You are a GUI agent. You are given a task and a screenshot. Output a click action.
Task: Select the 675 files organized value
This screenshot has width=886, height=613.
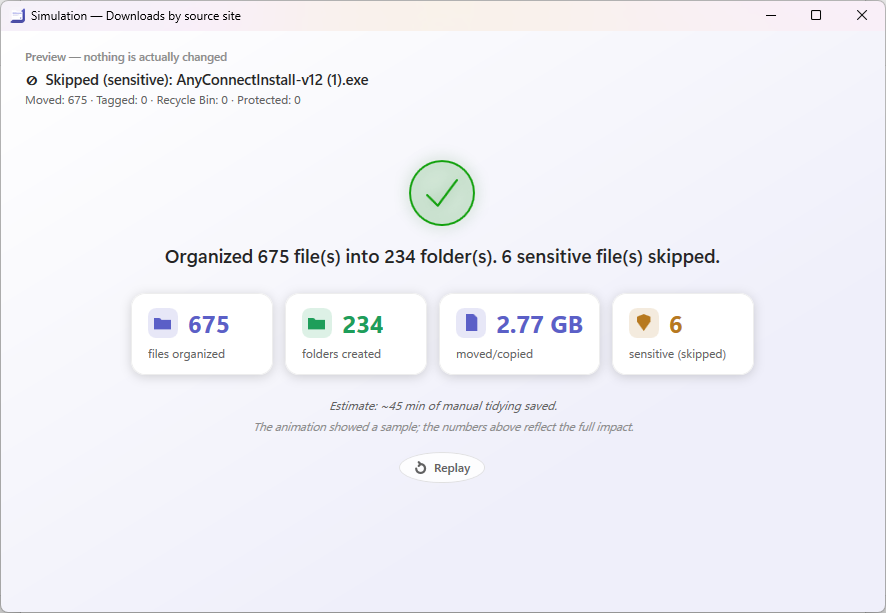[x=209, y=325]
